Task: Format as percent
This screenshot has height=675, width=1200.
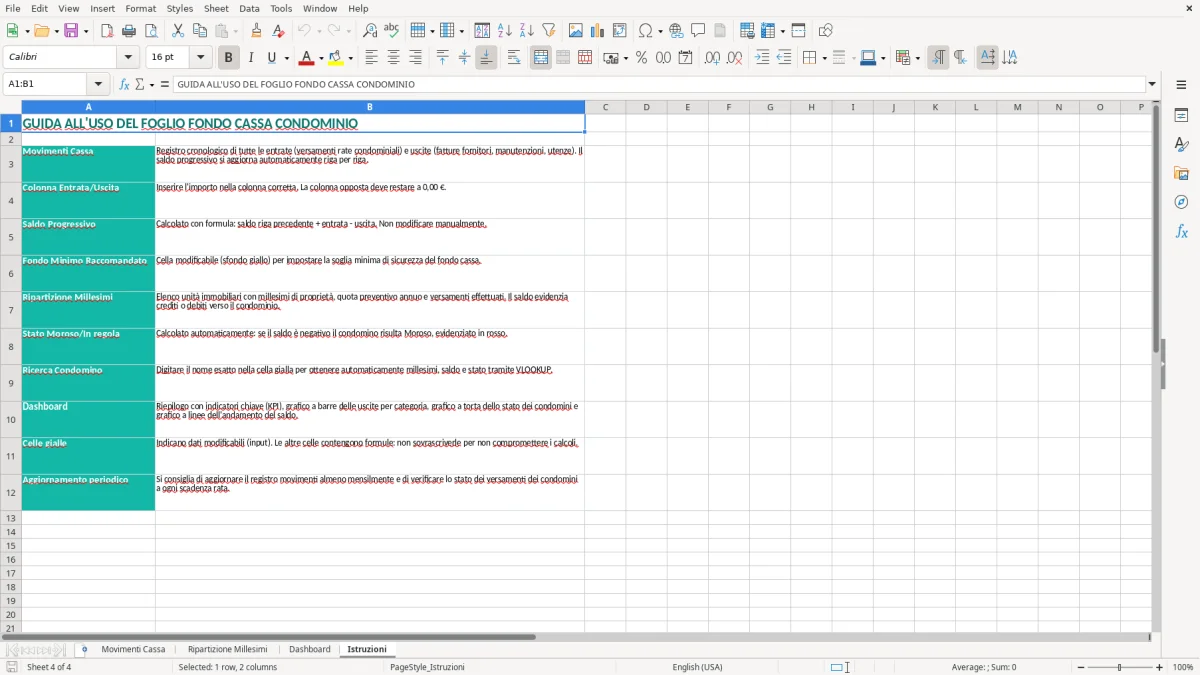Action: point(641,58)
